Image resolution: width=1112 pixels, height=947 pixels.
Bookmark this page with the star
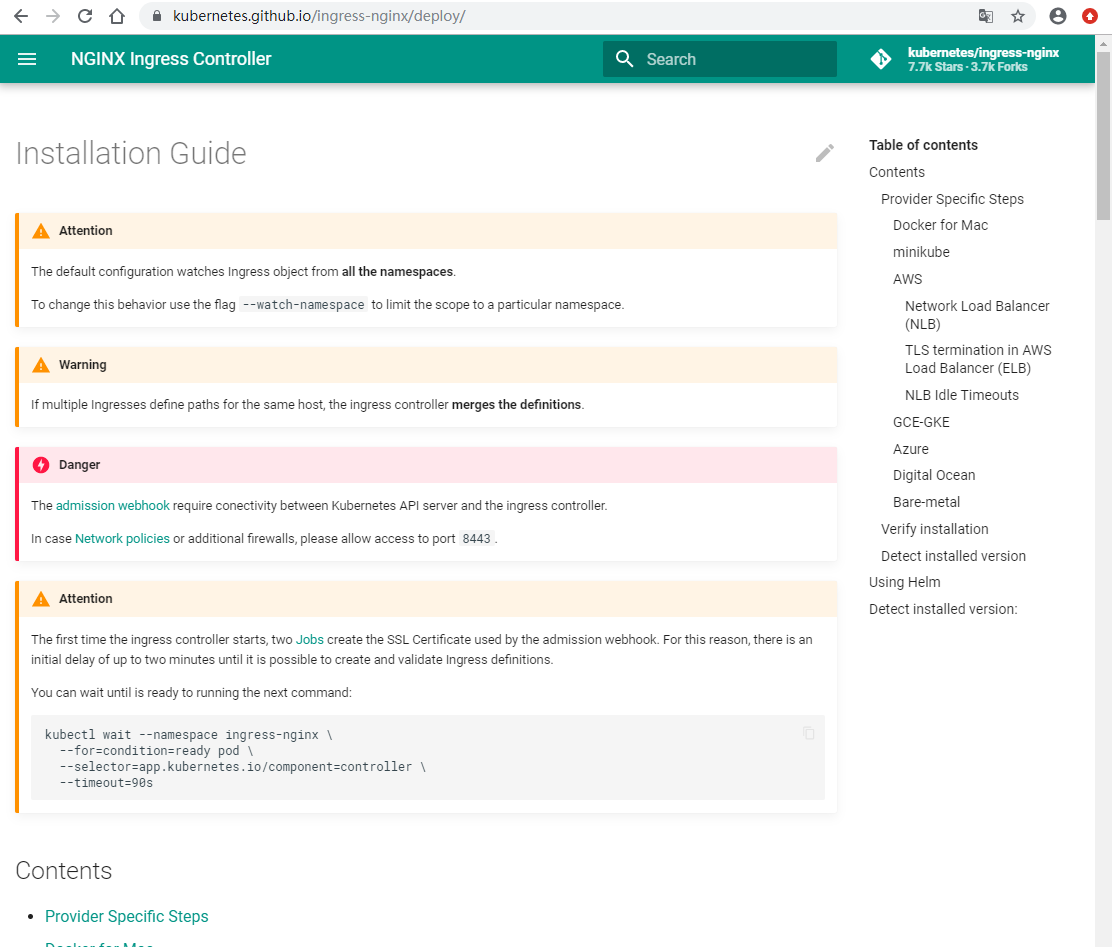pos(1018,16)
